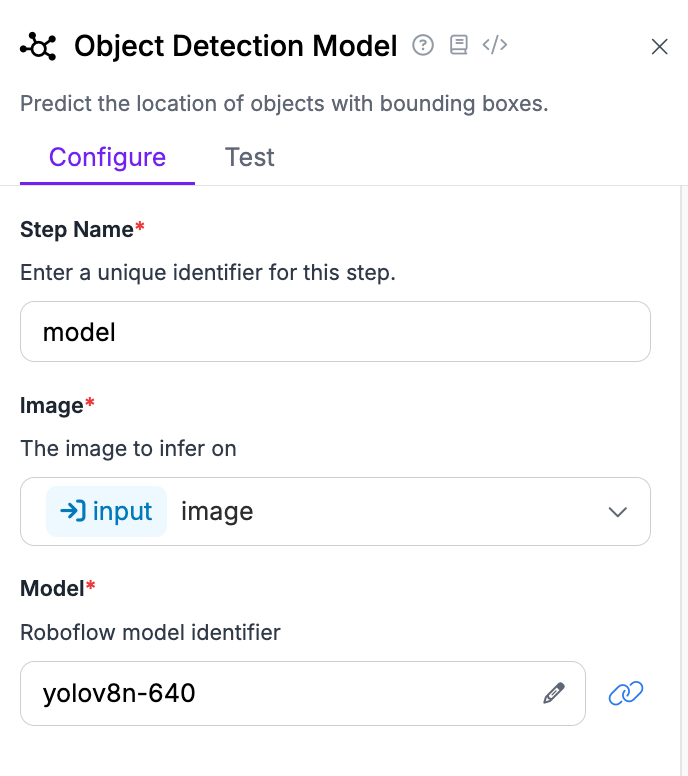Click the Step Name field containing 'model'
Viewport: 688px width, 776px height.
335,332
